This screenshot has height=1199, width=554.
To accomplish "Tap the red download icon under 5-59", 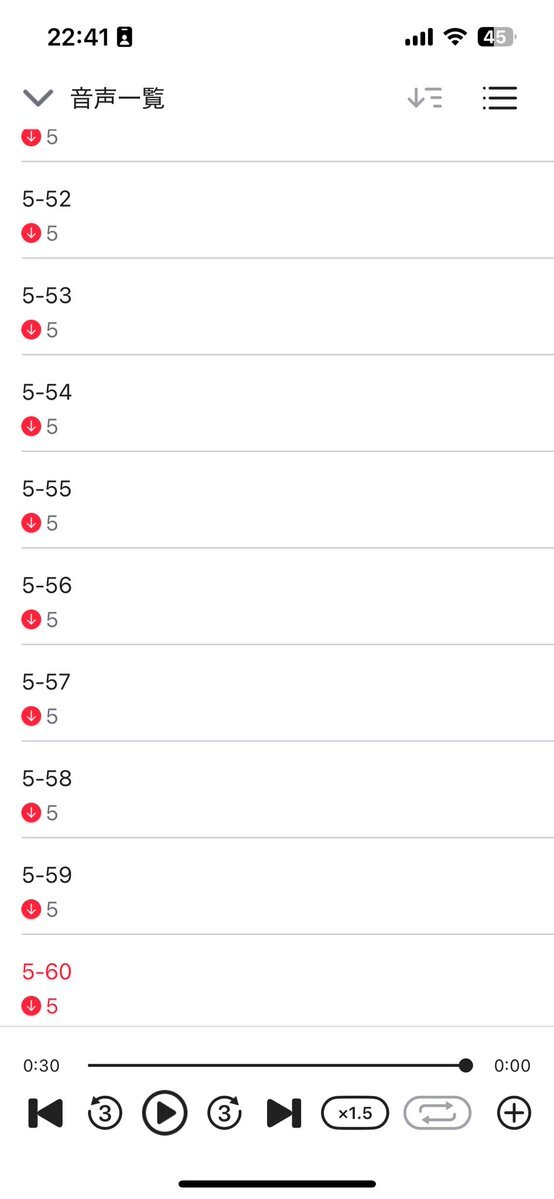I will click(x=31, y=909).
